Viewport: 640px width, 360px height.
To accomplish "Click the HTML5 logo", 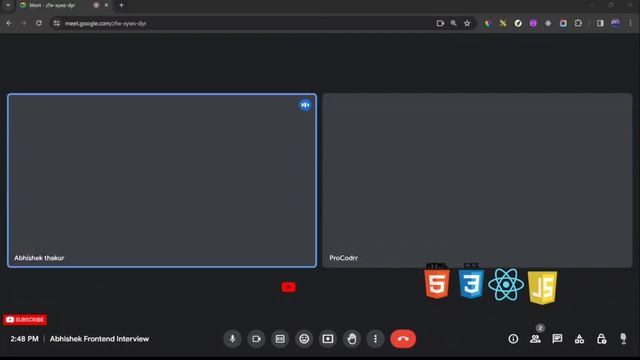I will [x=437, y=281].
